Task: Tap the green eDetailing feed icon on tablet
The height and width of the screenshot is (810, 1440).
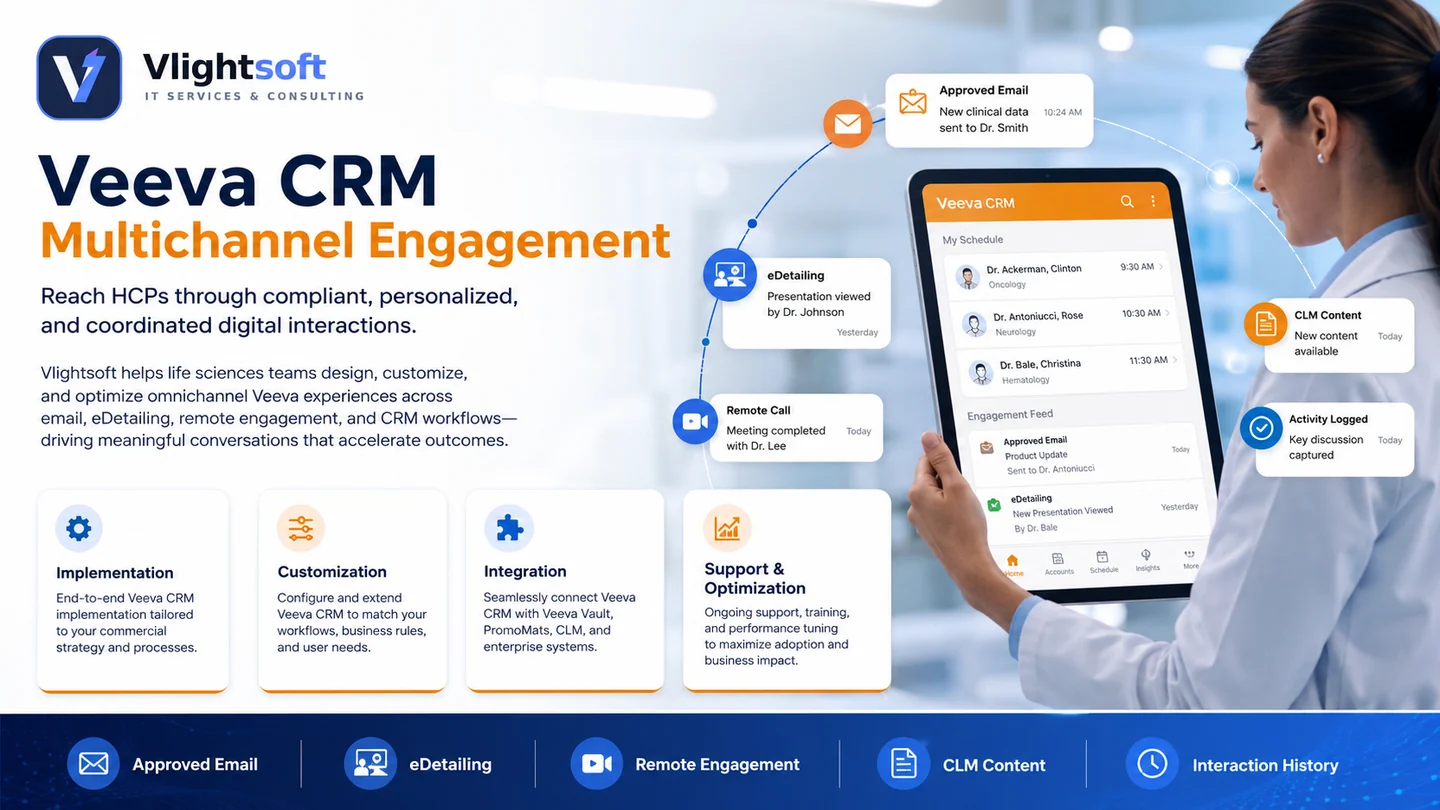Action: click(994, 505)
